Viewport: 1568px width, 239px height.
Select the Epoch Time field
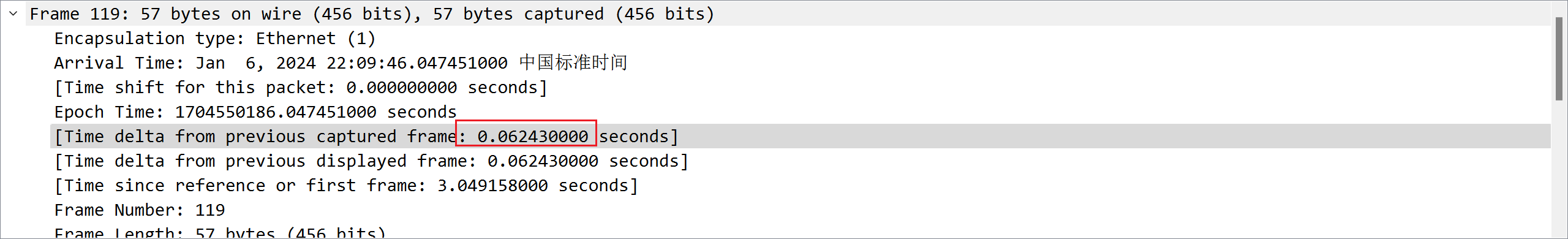[x=800, y=112]
